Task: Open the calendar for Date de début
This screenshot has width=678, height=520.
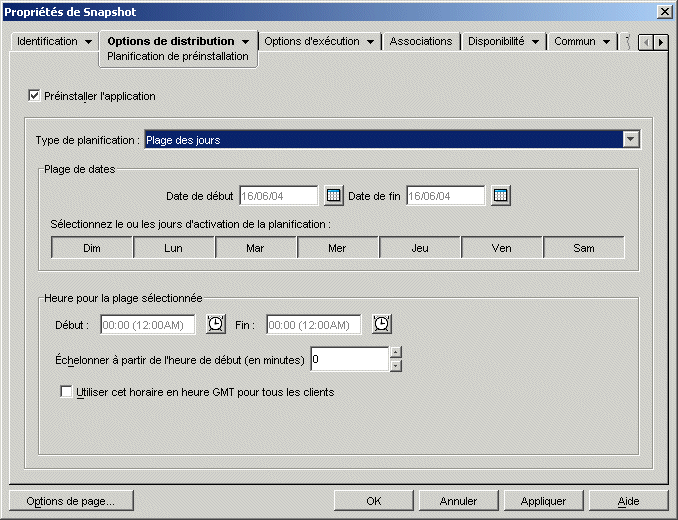Action: (x=334, y=195)
